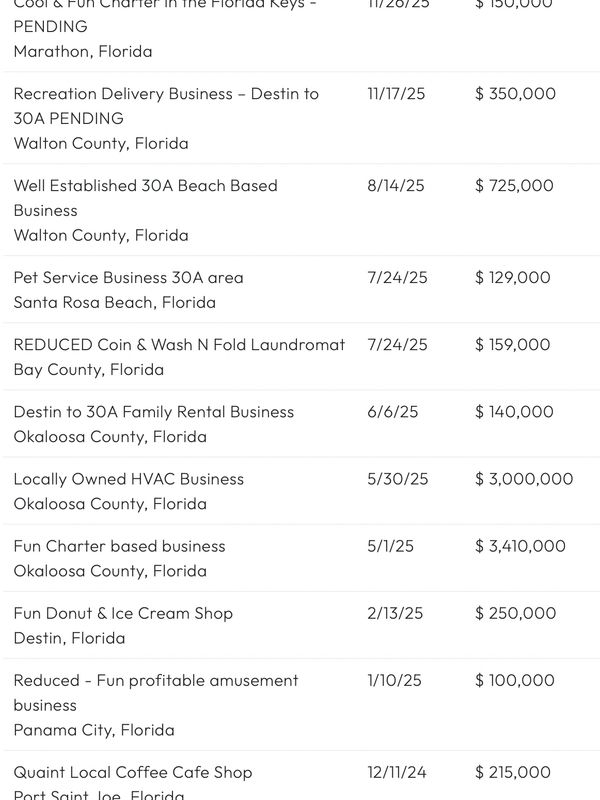Image resolution: width=600 pixels, height=800 pixels.
Task: Click Panama City, Florida location text
Action: coord(93,730)
